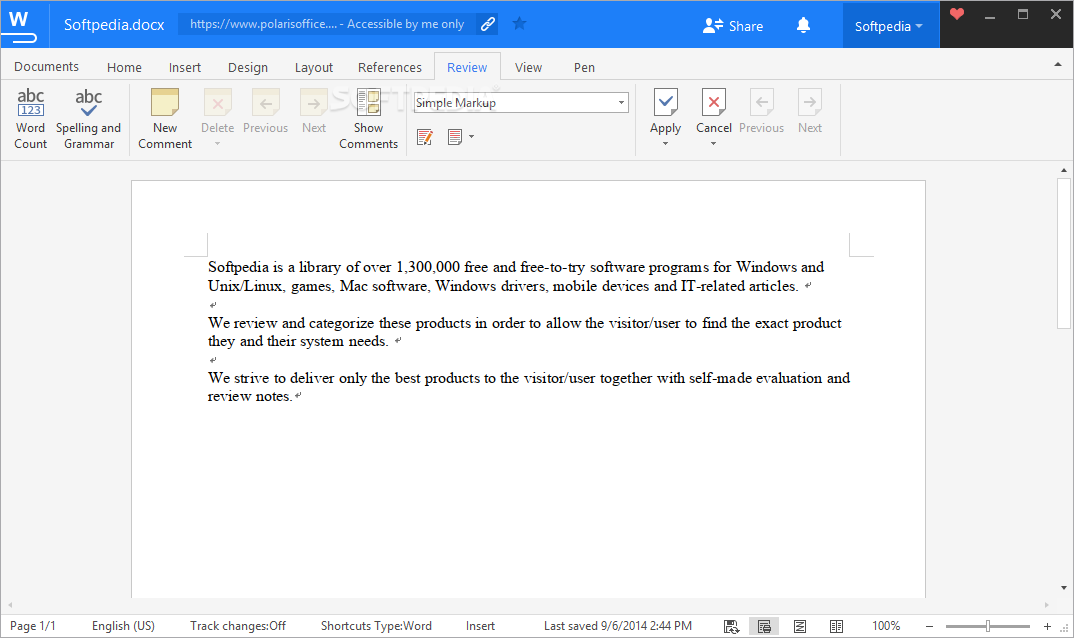Expand the show markup options arrow

pos(471,137)
